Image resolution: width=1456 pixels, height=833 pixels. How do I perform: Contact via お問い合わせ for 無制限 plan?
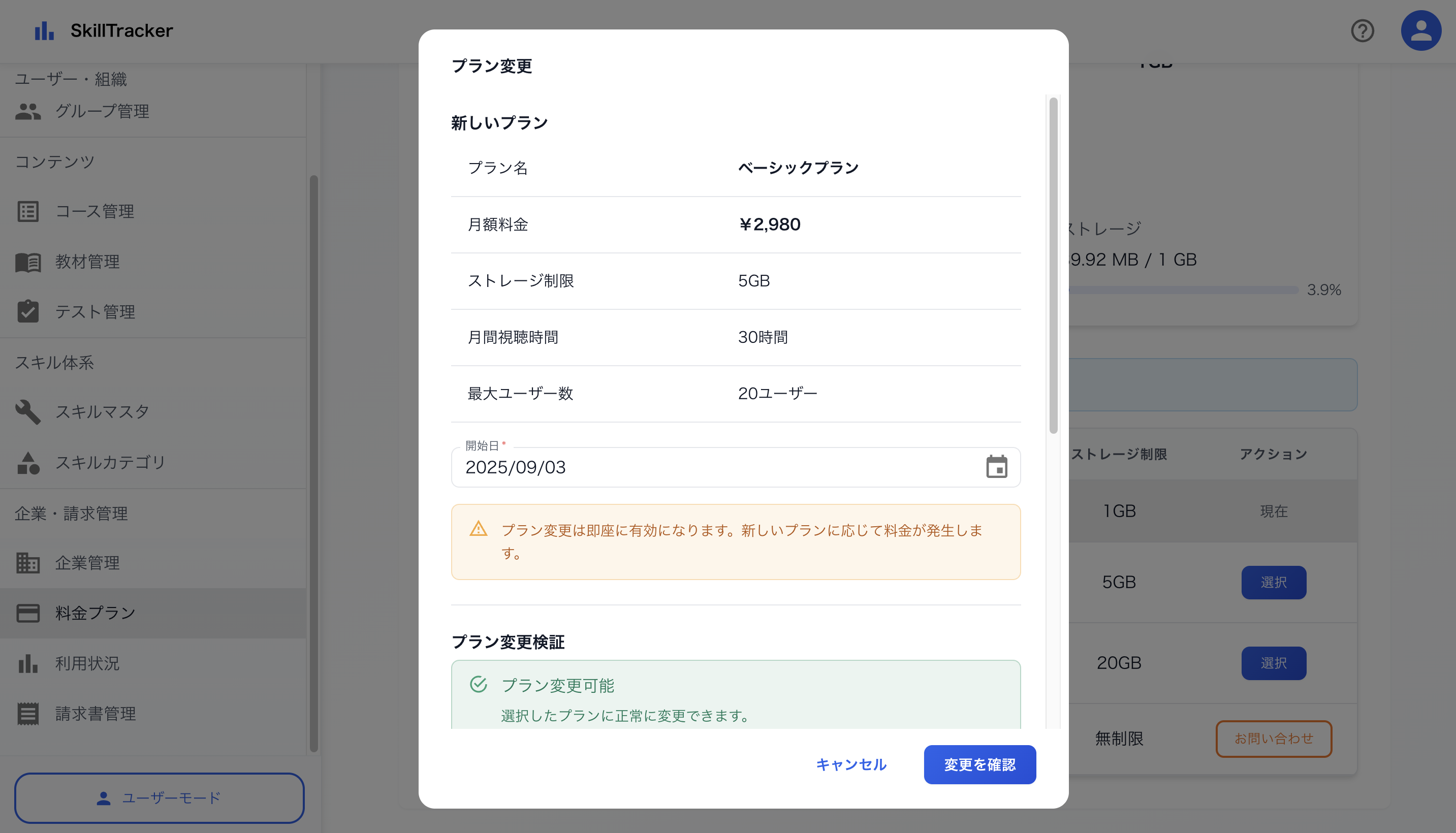tap(1274, 739)
